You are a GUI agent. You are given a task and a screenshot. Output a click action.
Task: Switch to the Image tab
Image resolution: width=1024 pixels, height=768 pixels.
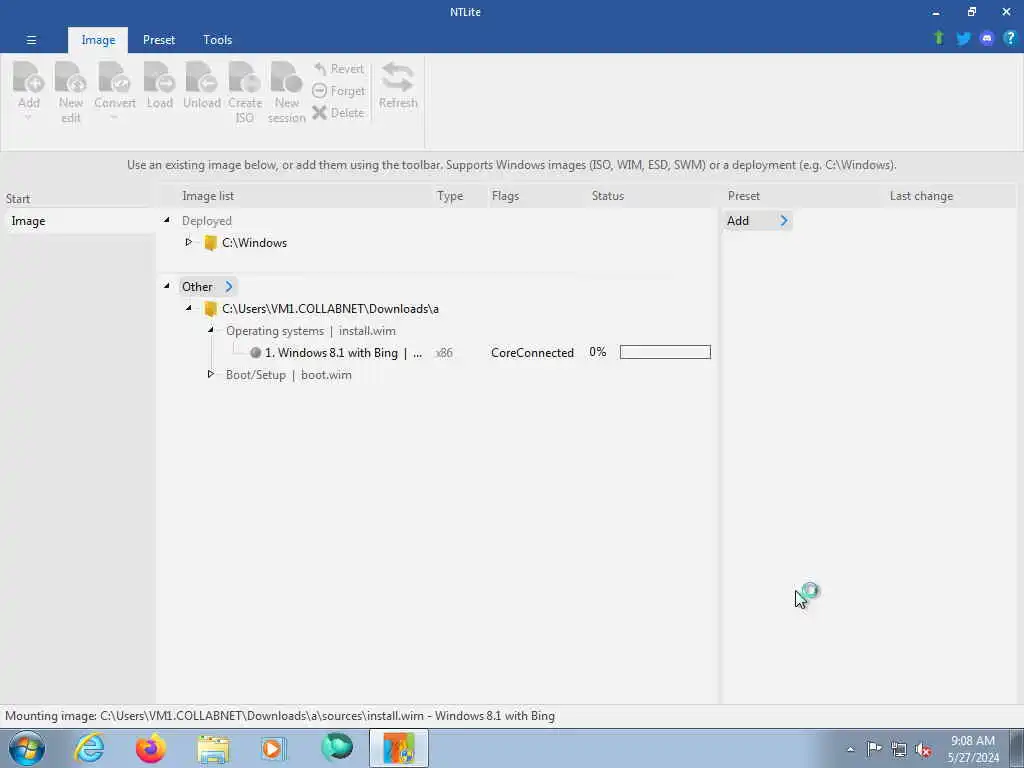click(x=98, y=40)
